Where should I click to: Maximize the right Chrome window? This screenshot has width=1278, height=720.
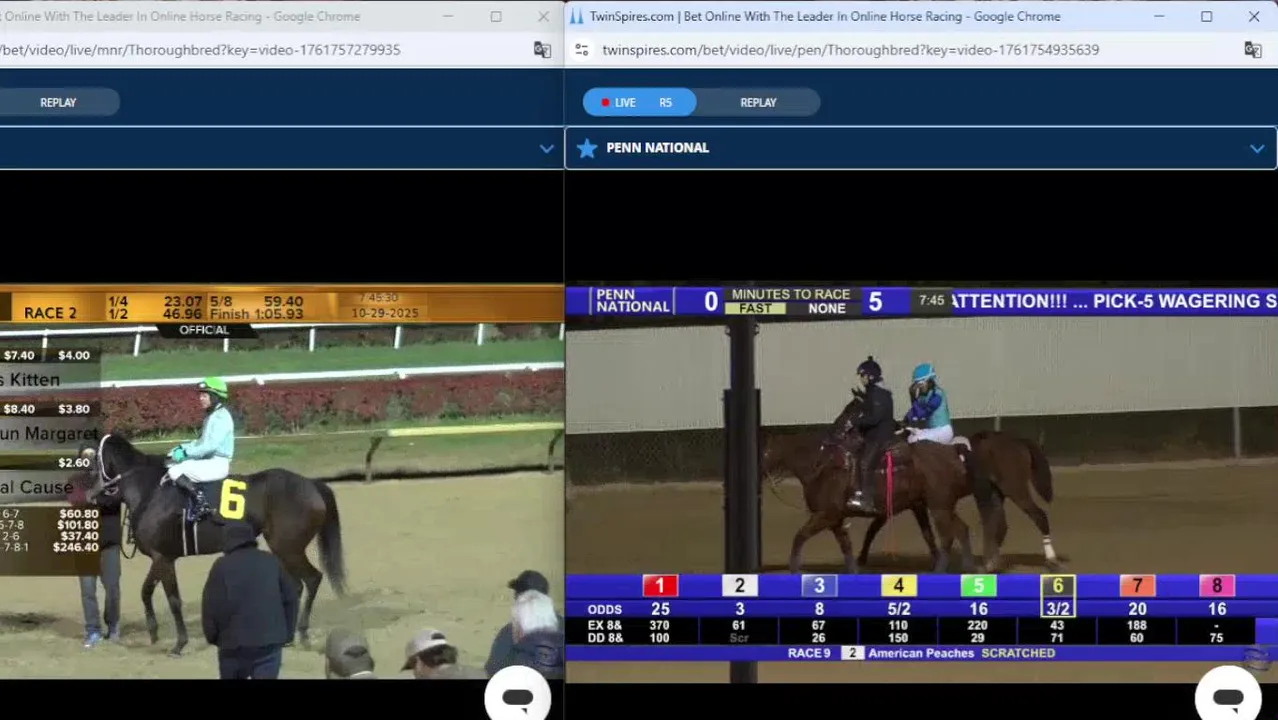point(1207,16)
